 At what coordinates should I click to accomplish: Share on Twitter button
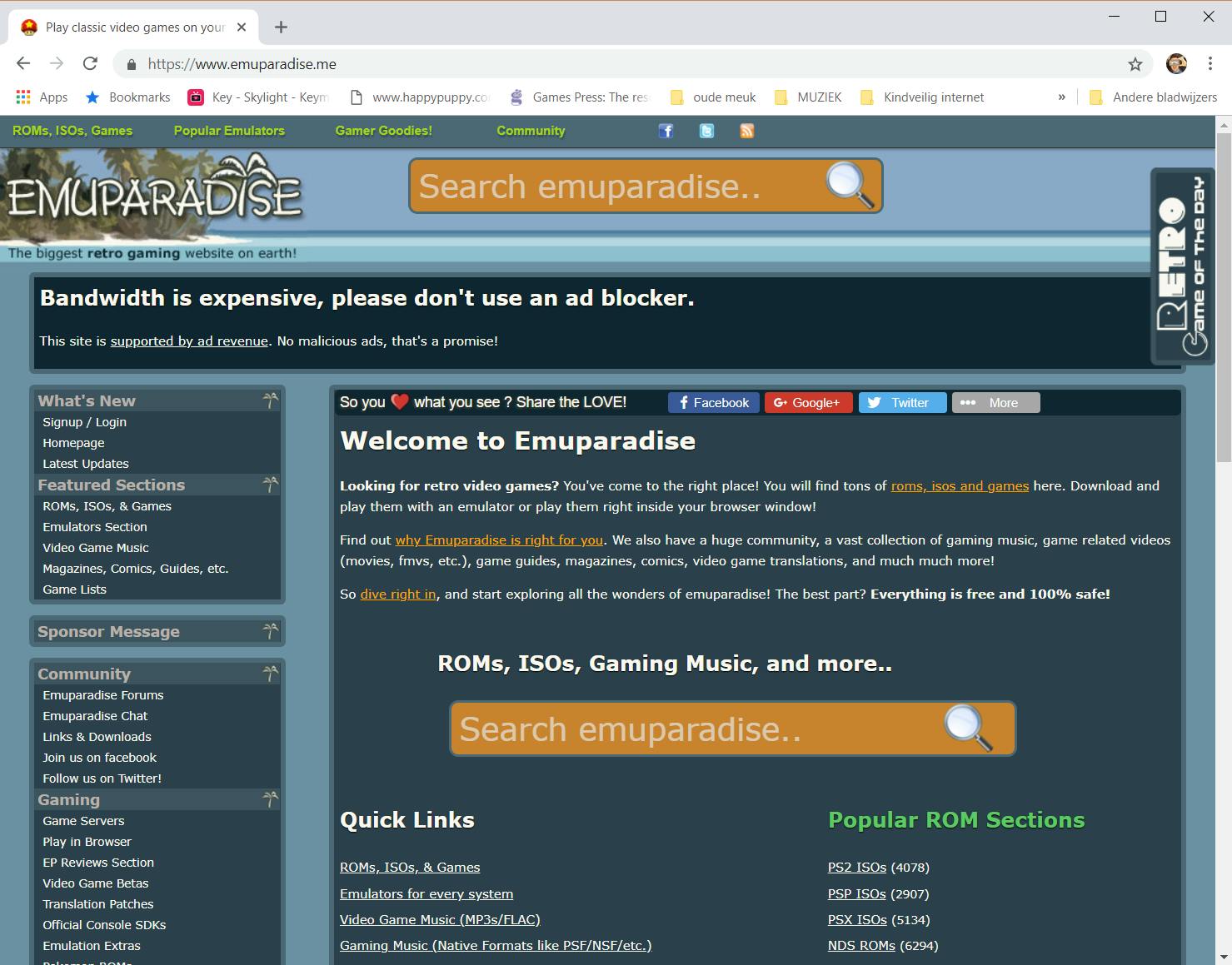(902, 403)
